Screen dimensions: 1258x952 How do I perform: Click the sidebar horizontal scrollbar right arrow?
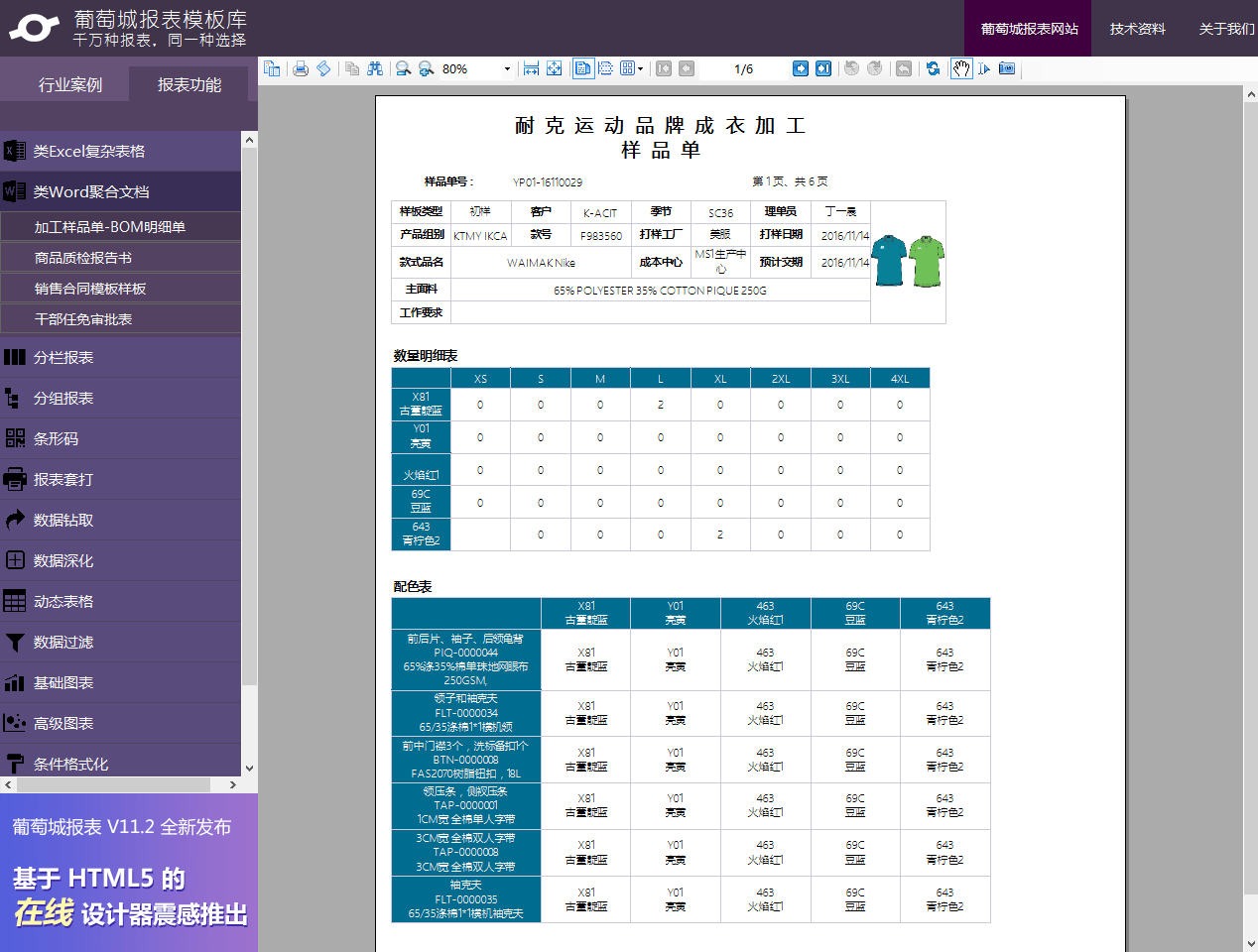pyautogui.click(x=233, y=784)
